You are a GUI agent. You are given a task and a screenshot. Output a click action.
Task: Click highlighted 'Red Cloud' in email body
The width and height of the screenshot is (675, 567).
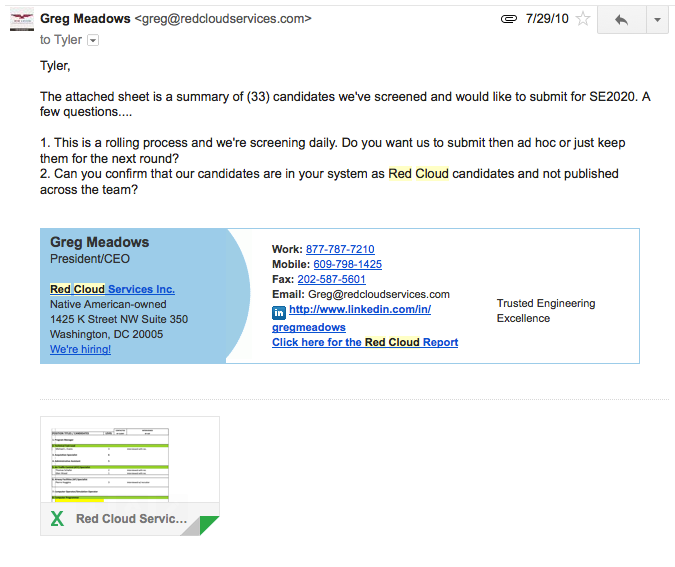coord(418,174)
